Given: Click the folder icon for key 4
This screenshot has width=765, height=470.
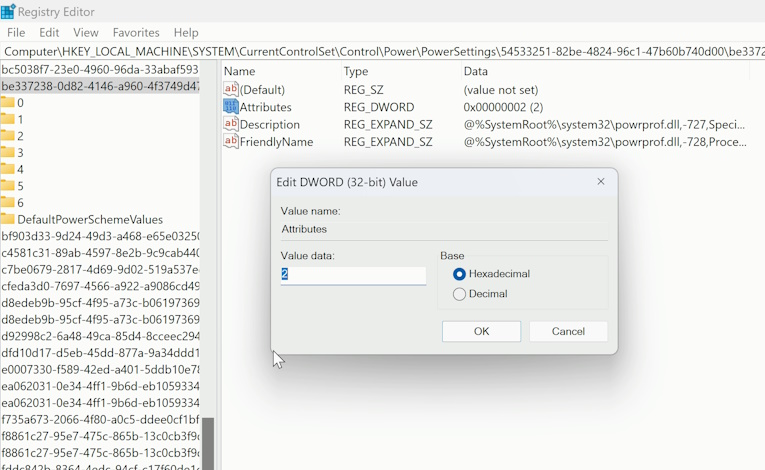Looking at the screenshot, I should [x=7, y=169].
